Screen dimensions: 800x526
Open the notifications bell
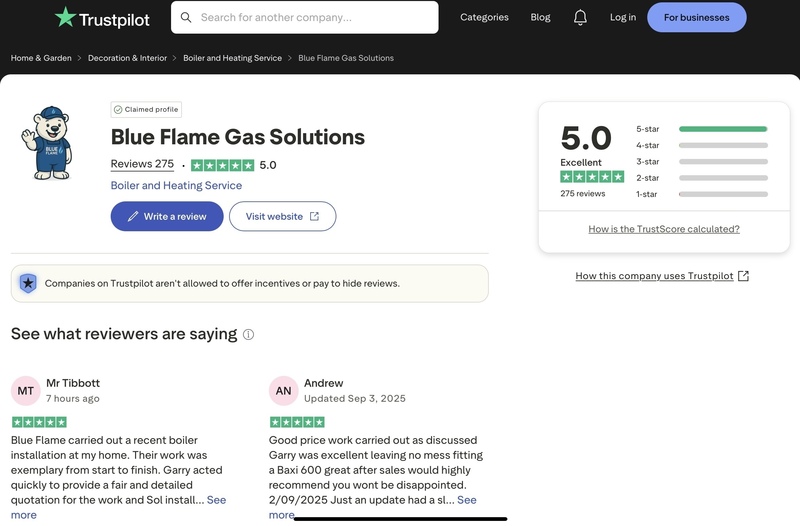point(580,17)
